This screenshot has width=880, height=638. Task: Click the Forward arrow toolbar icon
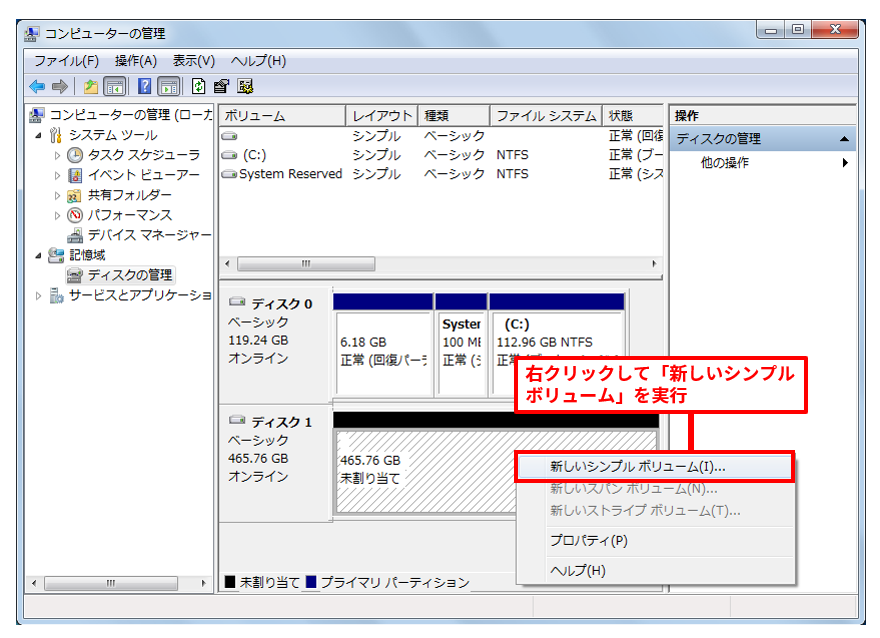59,86
